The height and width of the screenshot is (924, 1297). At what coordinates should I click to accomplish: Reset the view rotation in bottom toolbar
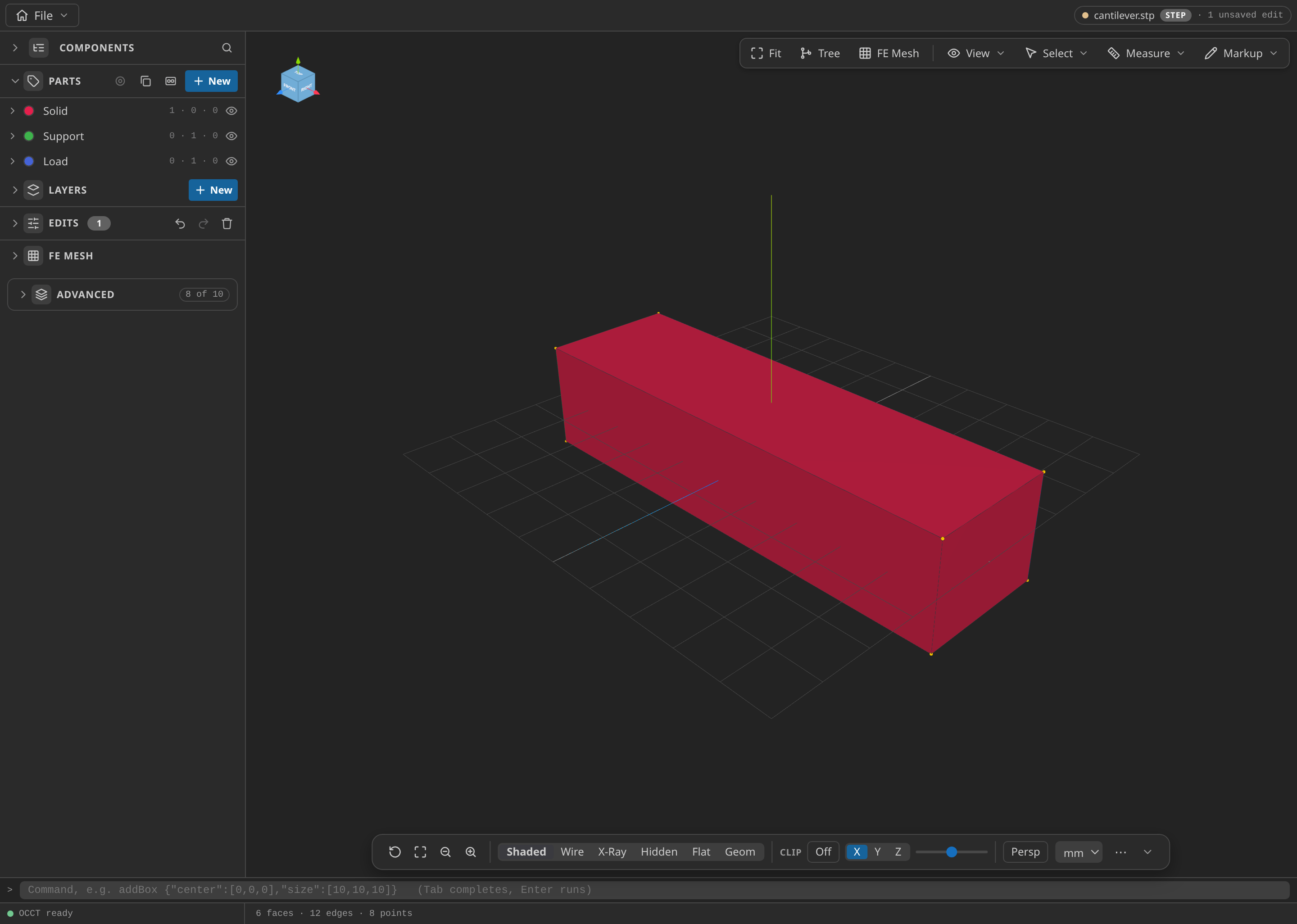[395, 852]
